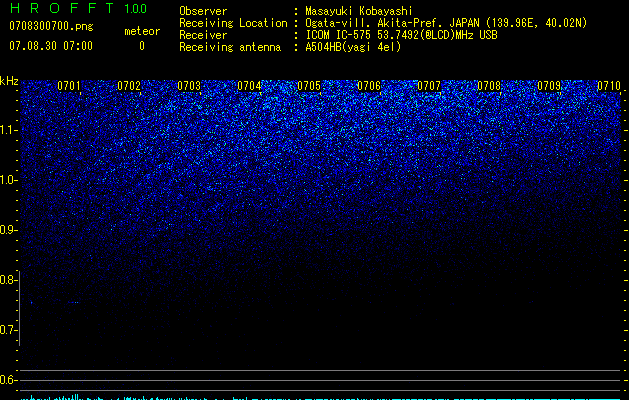Click the 0.8 kHz axis label
Viewport: 629px width, 400px height.
(7, 280)
